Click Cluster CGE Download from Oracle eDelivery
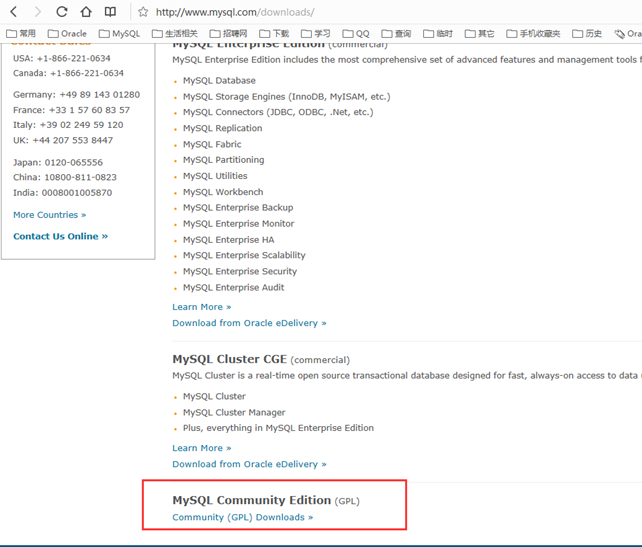The image size is (642, 547). pos(249,464)
